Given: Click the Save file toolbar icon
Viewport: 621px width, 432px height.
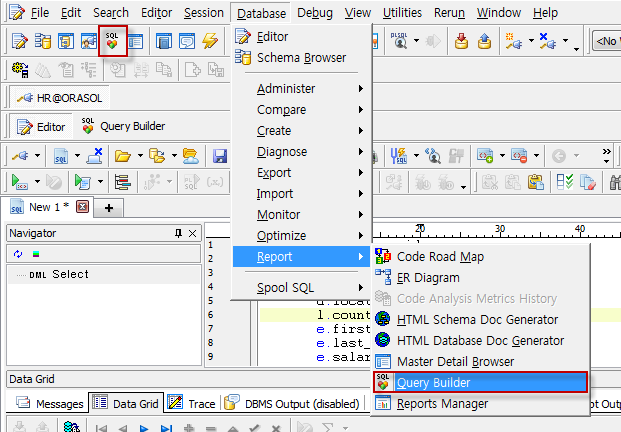Looking at the screenshot, I should click(x=220, y=156).
